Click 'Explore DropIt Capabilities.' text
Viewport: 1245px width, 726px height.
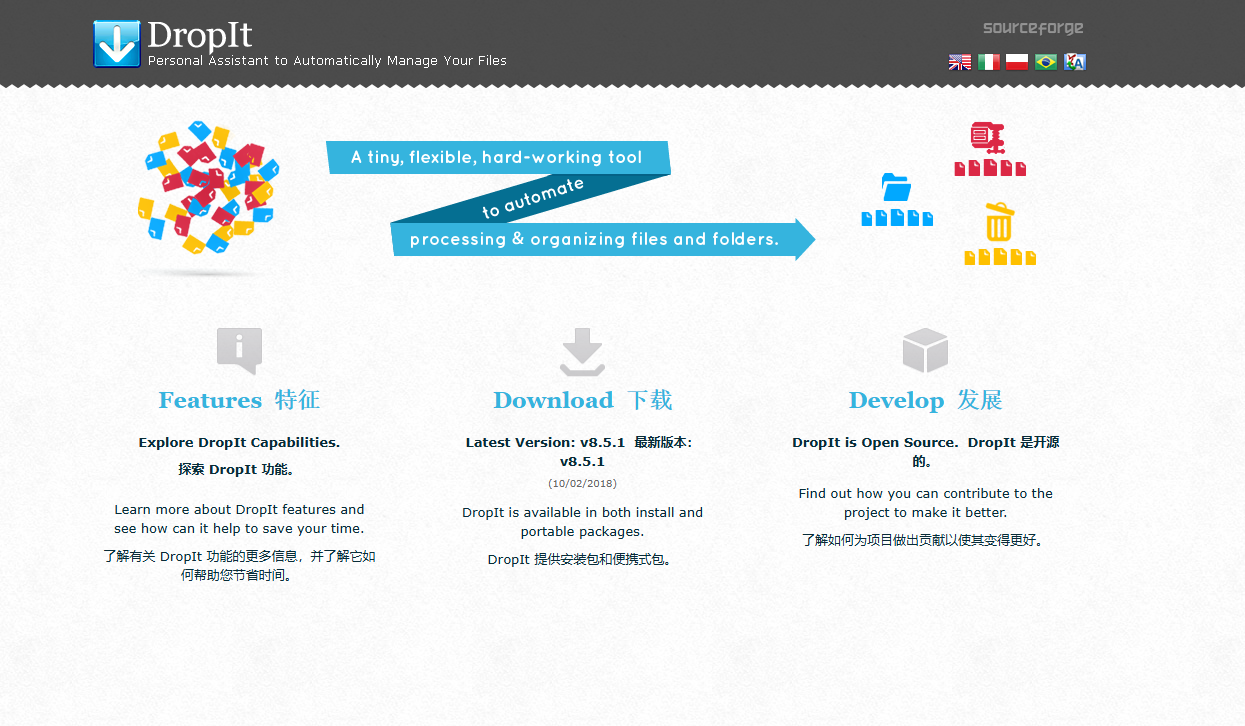coord(239,442)
